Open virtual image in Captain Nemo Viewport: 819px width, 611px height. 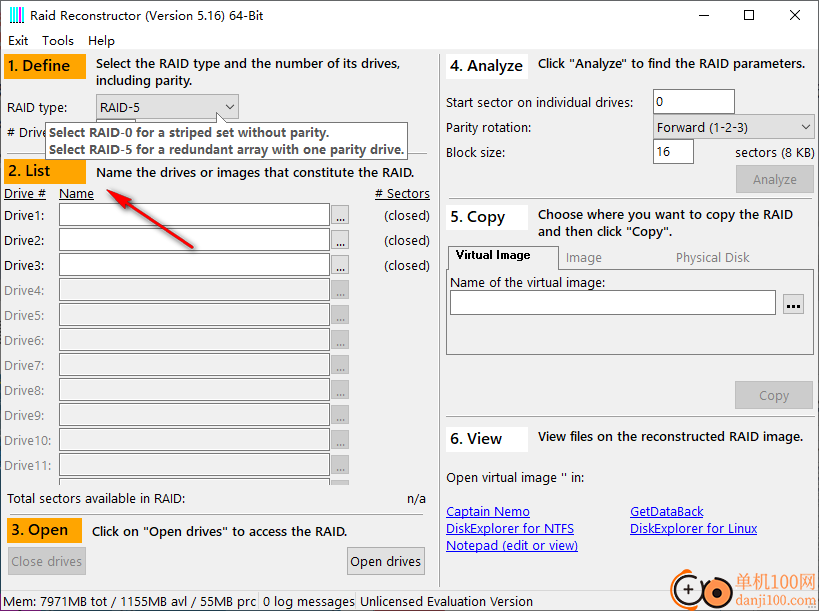[x=488, y=511]
